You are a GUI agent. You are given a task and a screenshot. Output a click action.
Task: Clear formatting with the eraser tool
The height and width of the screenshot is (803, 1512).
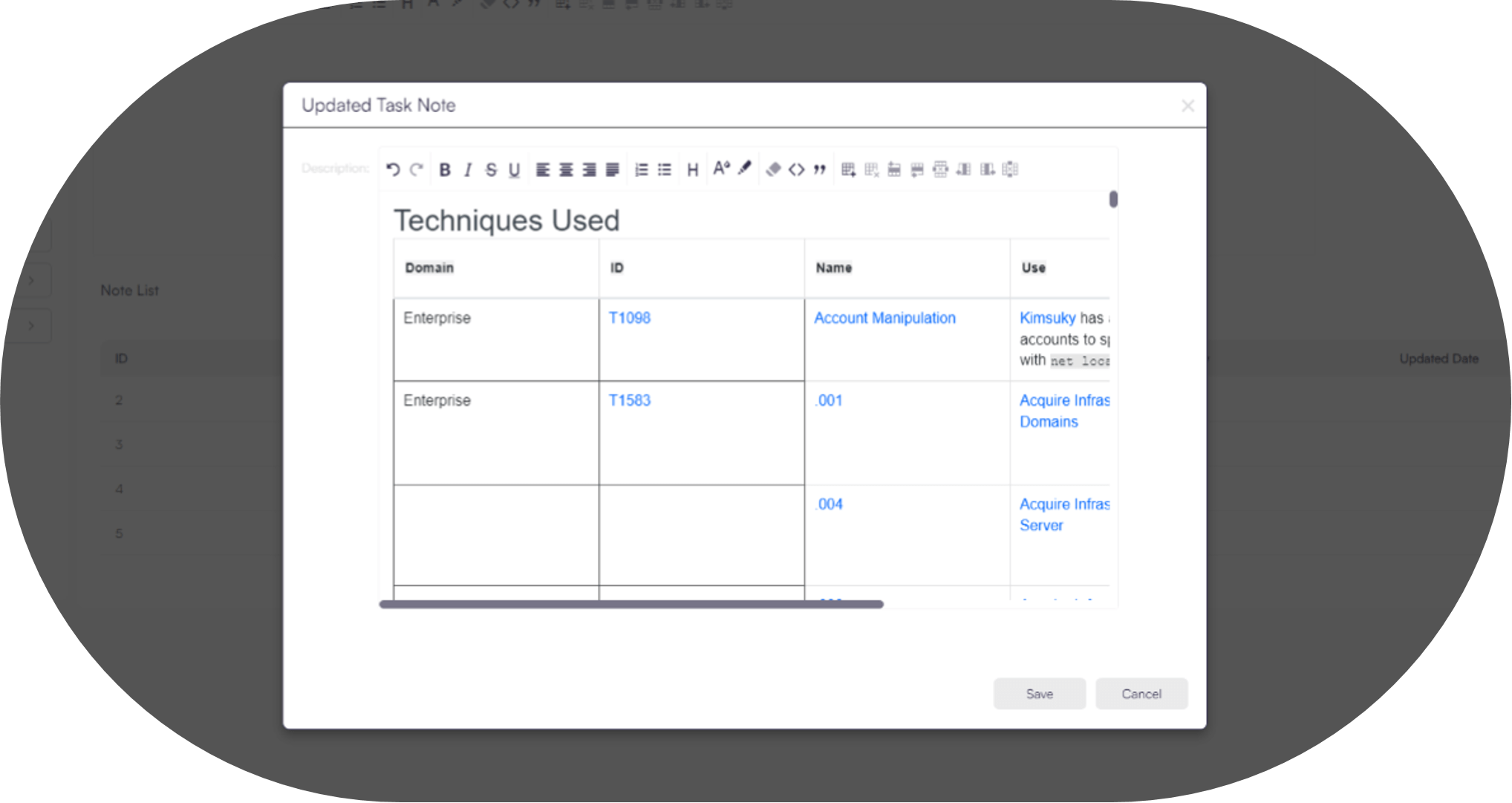tap(773, 169)
